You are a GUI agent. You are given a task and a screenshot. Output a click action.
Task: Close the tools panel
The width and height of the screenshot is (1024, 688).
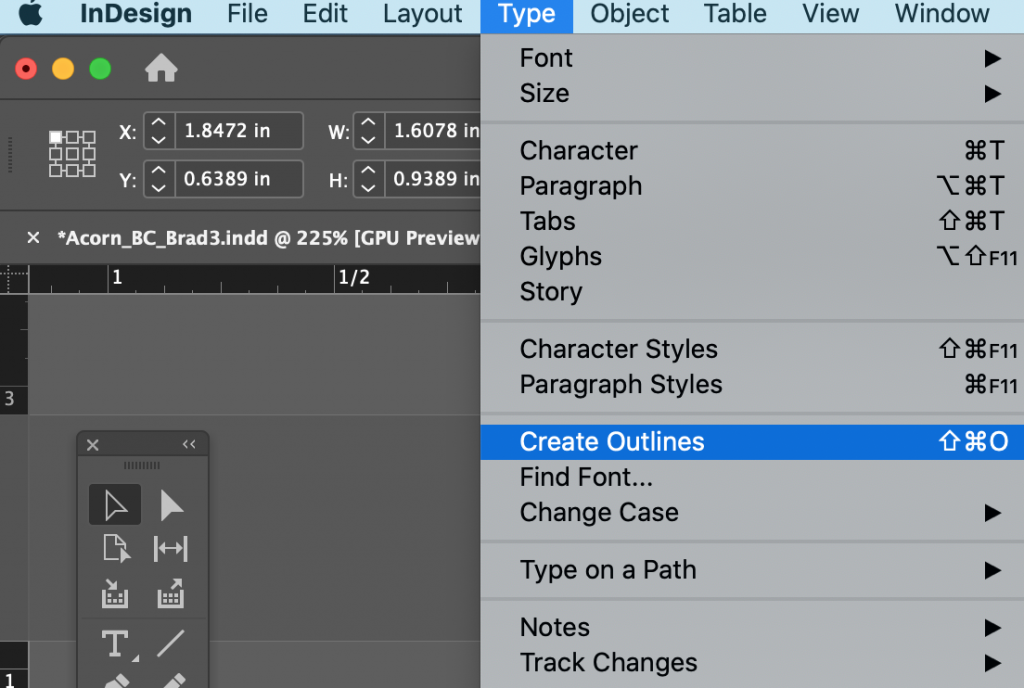click(93, 445)
